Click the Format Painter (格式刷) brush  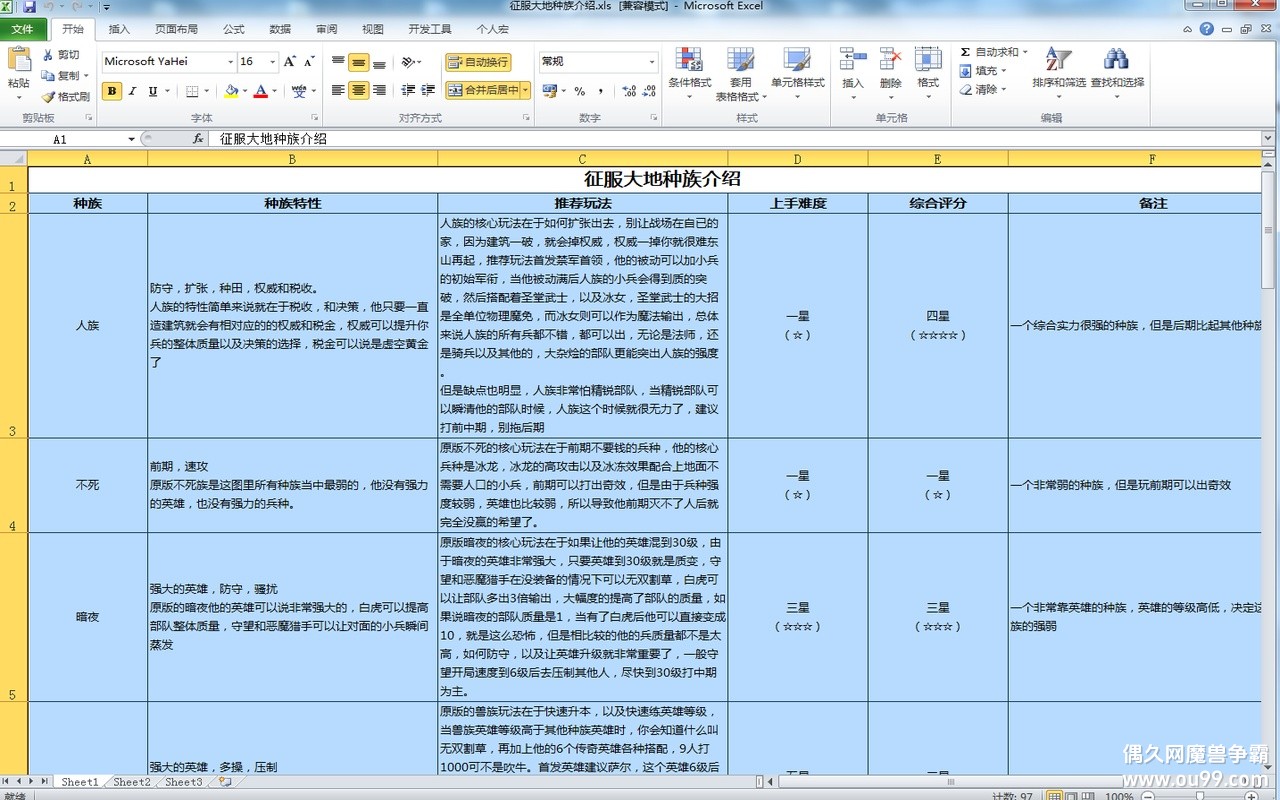[x=48, y=97]
